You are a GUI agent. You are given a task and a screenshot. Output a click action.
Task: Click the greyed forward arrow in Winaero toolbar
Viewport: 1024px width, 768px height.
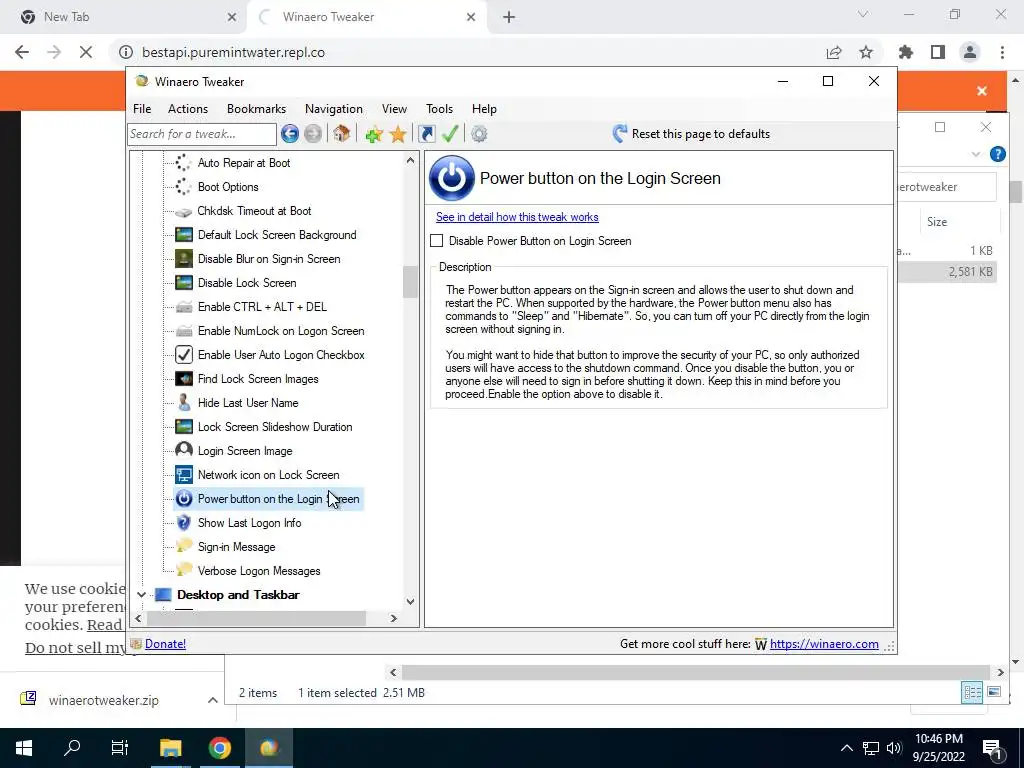[313, 134]
